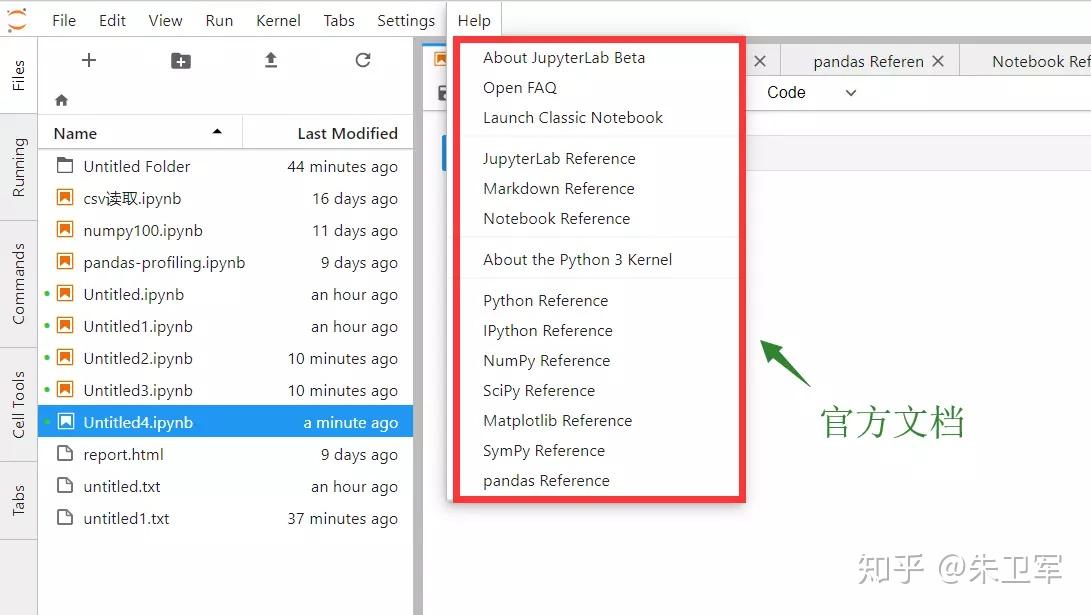Select file numpy100.ipynb
This screenshot has width=1091, height=615.
[226, 230]
